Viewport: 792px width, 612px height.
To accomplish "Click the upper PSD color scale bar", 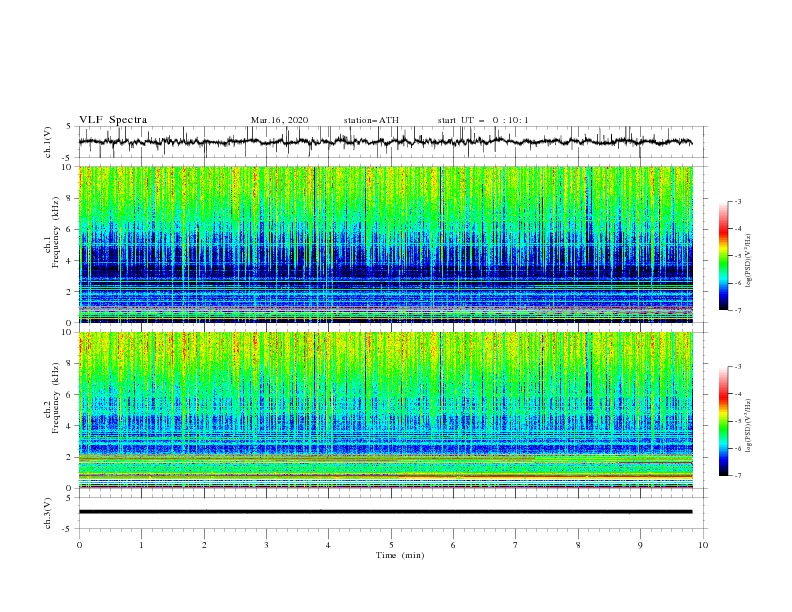I will [x=723, y=255].
